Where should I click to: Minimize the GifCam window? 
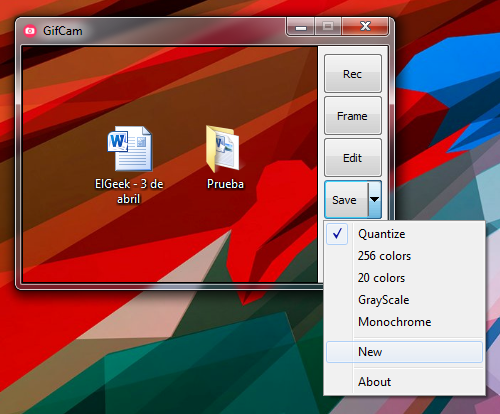coord(301,26)
